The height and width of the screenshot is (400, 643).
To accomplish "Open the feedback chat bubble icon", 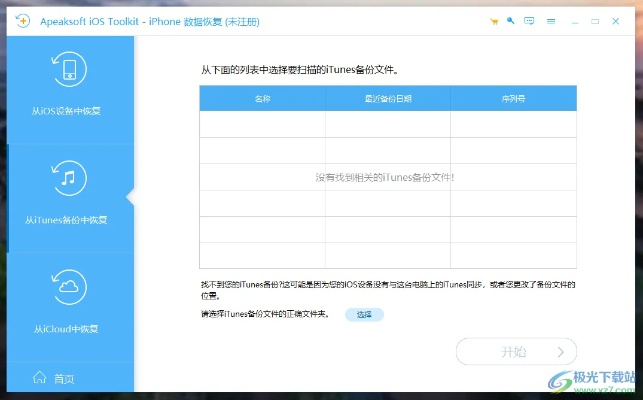I will point(529,20).
